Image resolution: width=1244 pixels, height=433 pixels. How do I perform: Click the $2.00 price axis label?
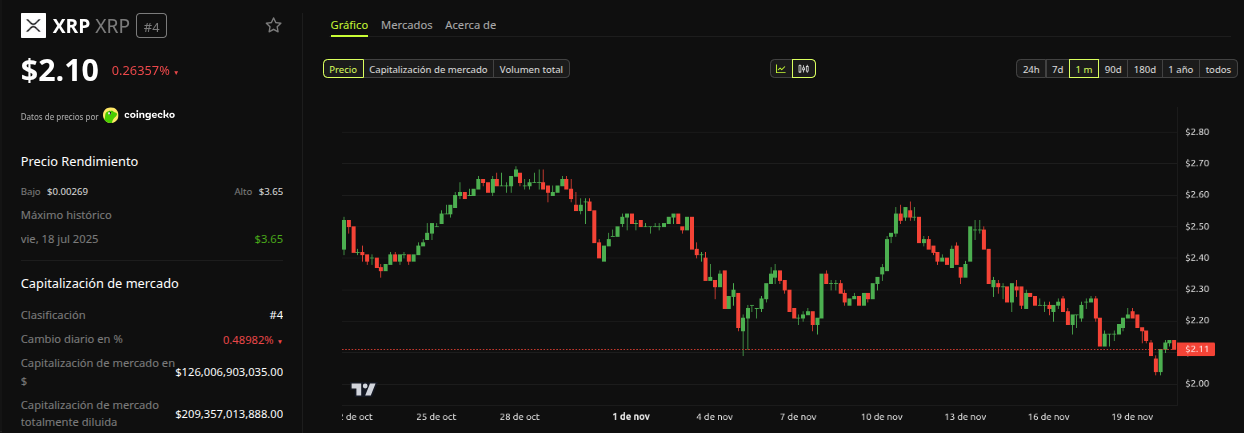tap(1196, 383)
